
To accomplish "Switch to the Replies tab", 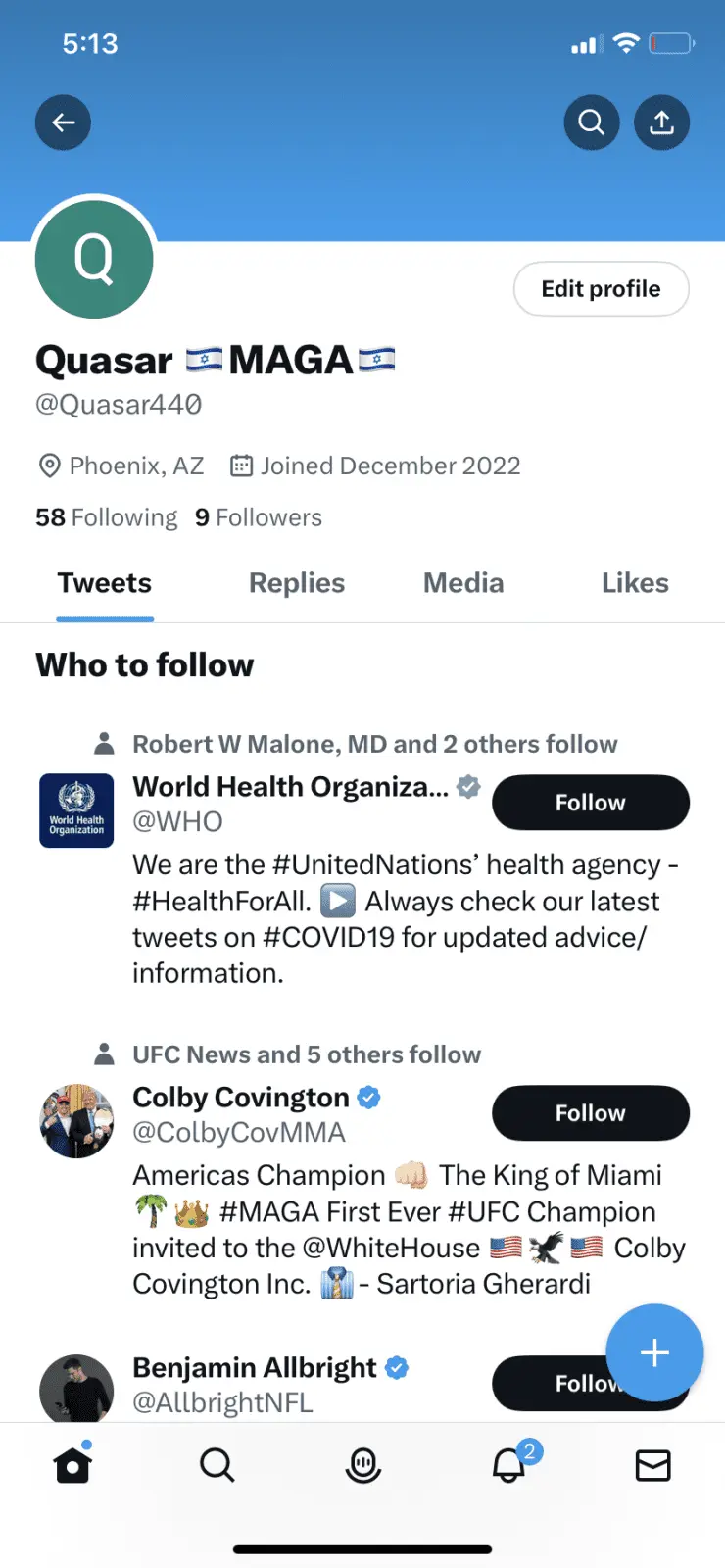I will pos(297,583).
